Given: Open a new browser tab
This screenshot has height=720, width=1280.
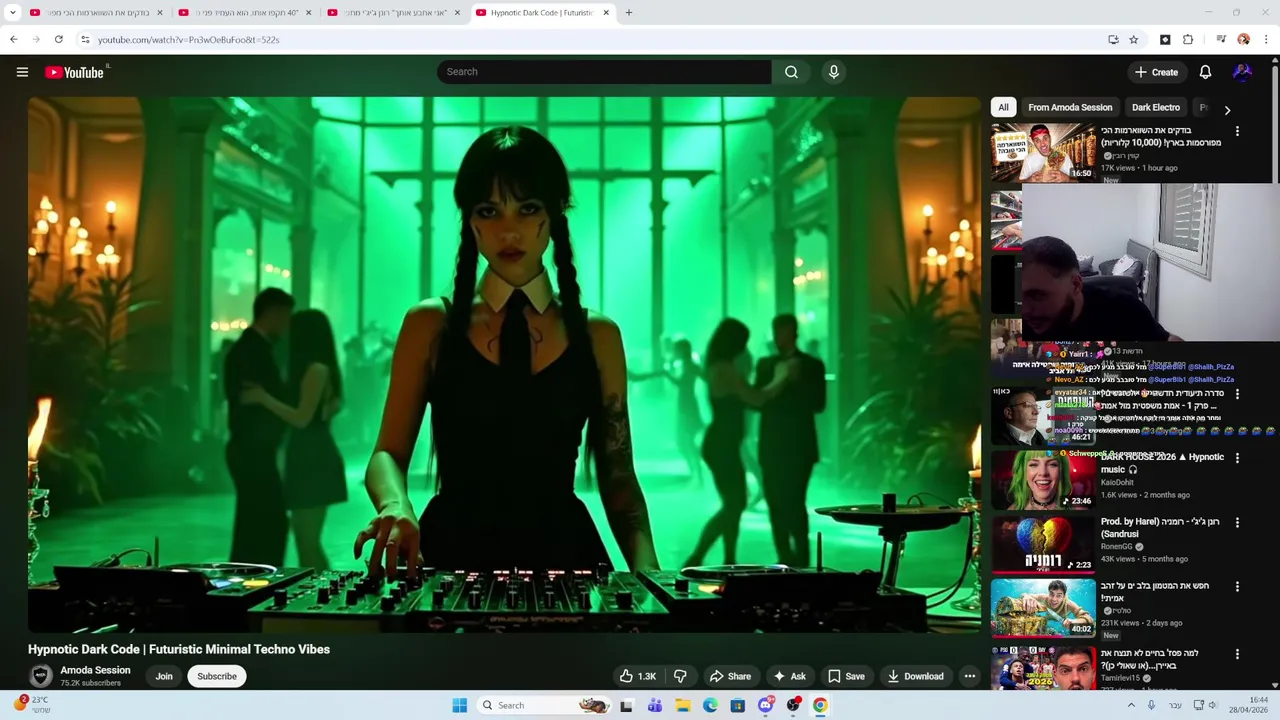Looking at the screenshot, I should (x=628, y=13).
